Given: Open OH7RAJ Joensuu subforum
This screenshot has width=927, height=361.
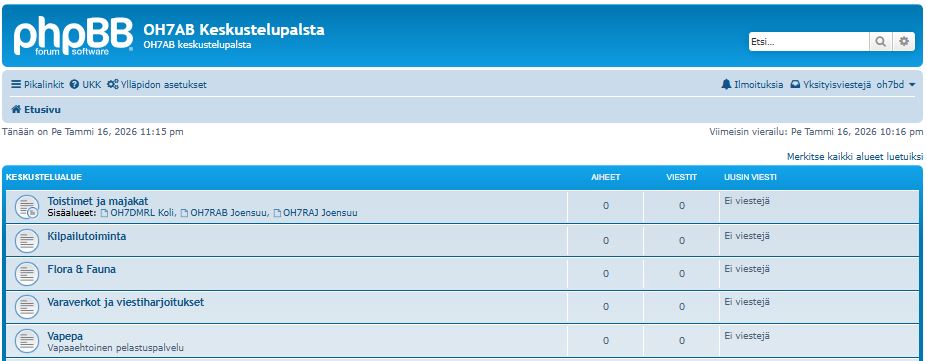Looking at the screenshot, I should [315, 213].
